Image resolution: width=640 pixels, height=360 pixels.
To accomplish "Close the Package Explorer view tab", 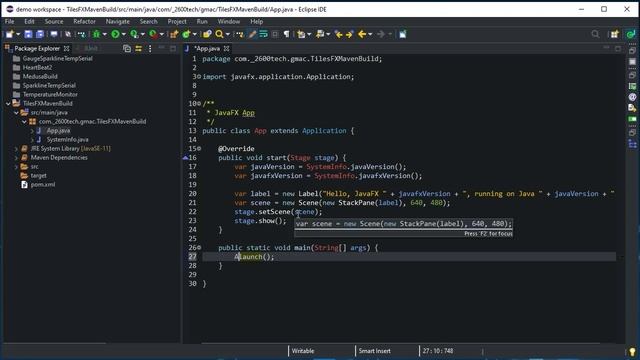I will click(x=67, y=49).
